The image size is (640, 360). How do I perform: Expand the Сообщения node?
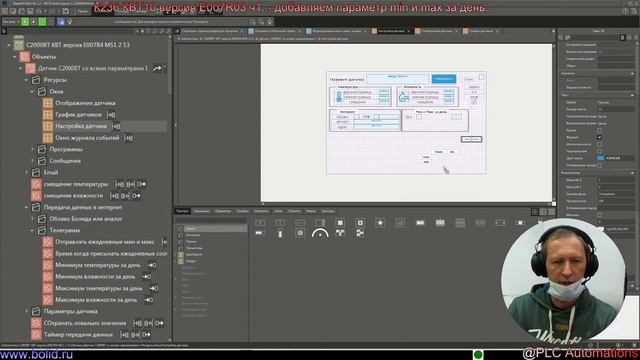(x=32, y=161)
